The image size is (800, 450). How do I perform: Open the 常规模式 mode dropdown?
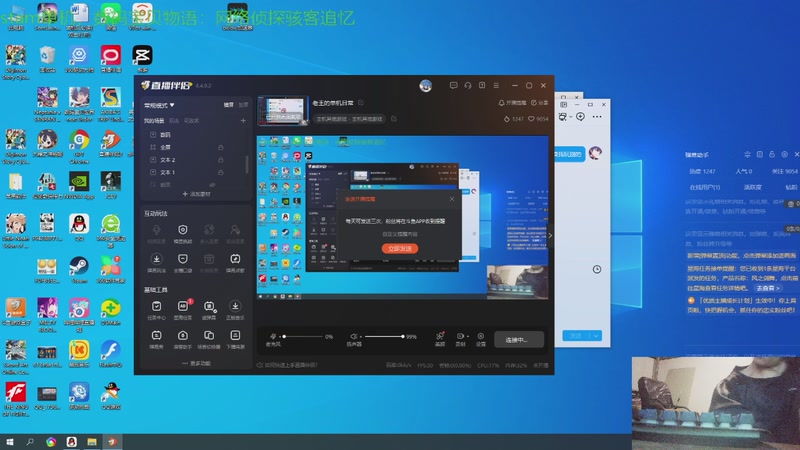[x=159, y=105]
